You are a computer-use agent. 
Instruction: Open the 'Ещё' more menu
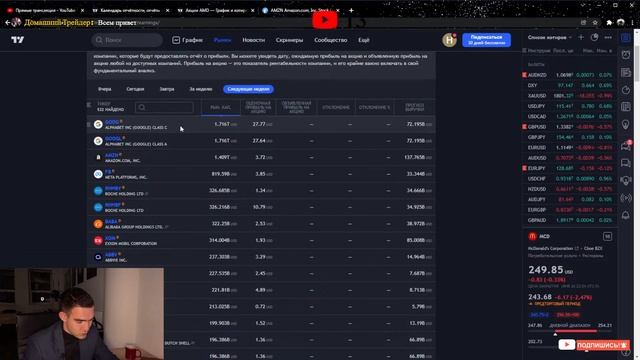[x=364, y=40]
